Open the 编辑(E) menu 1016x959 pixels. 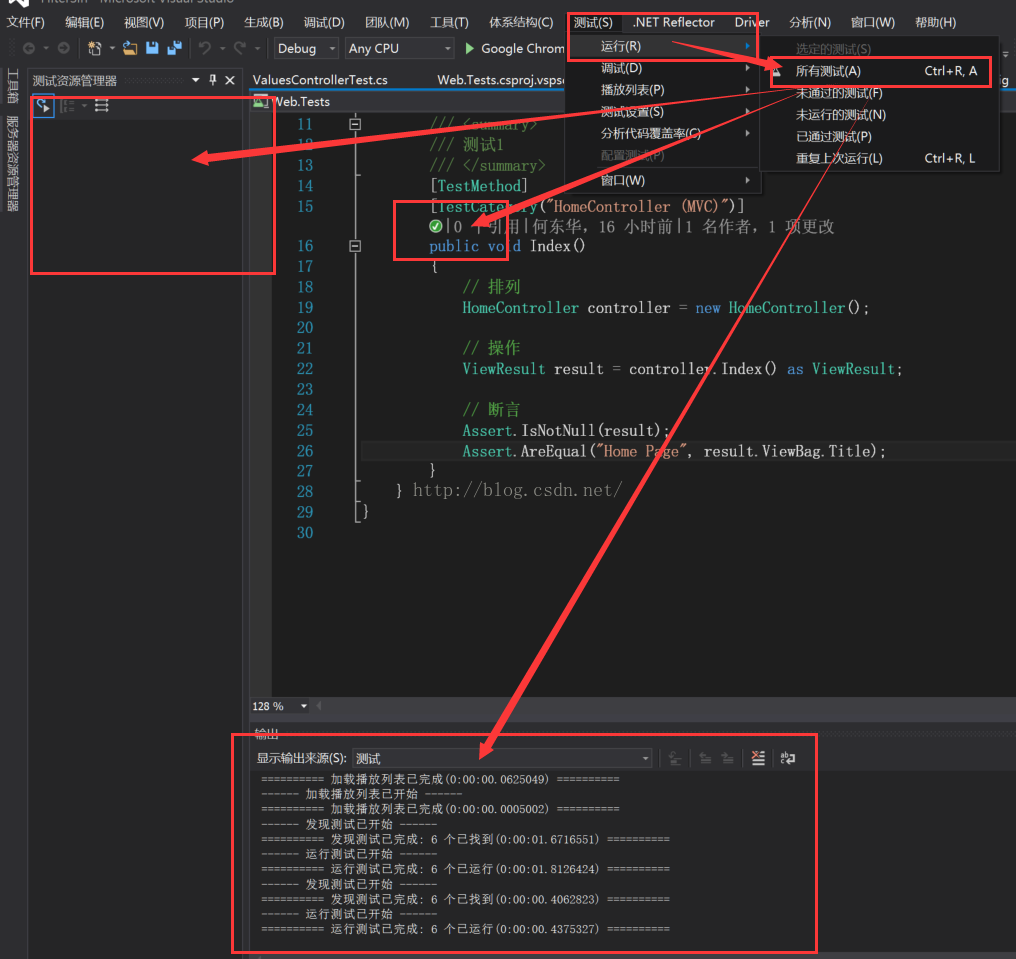coord(84,22)
